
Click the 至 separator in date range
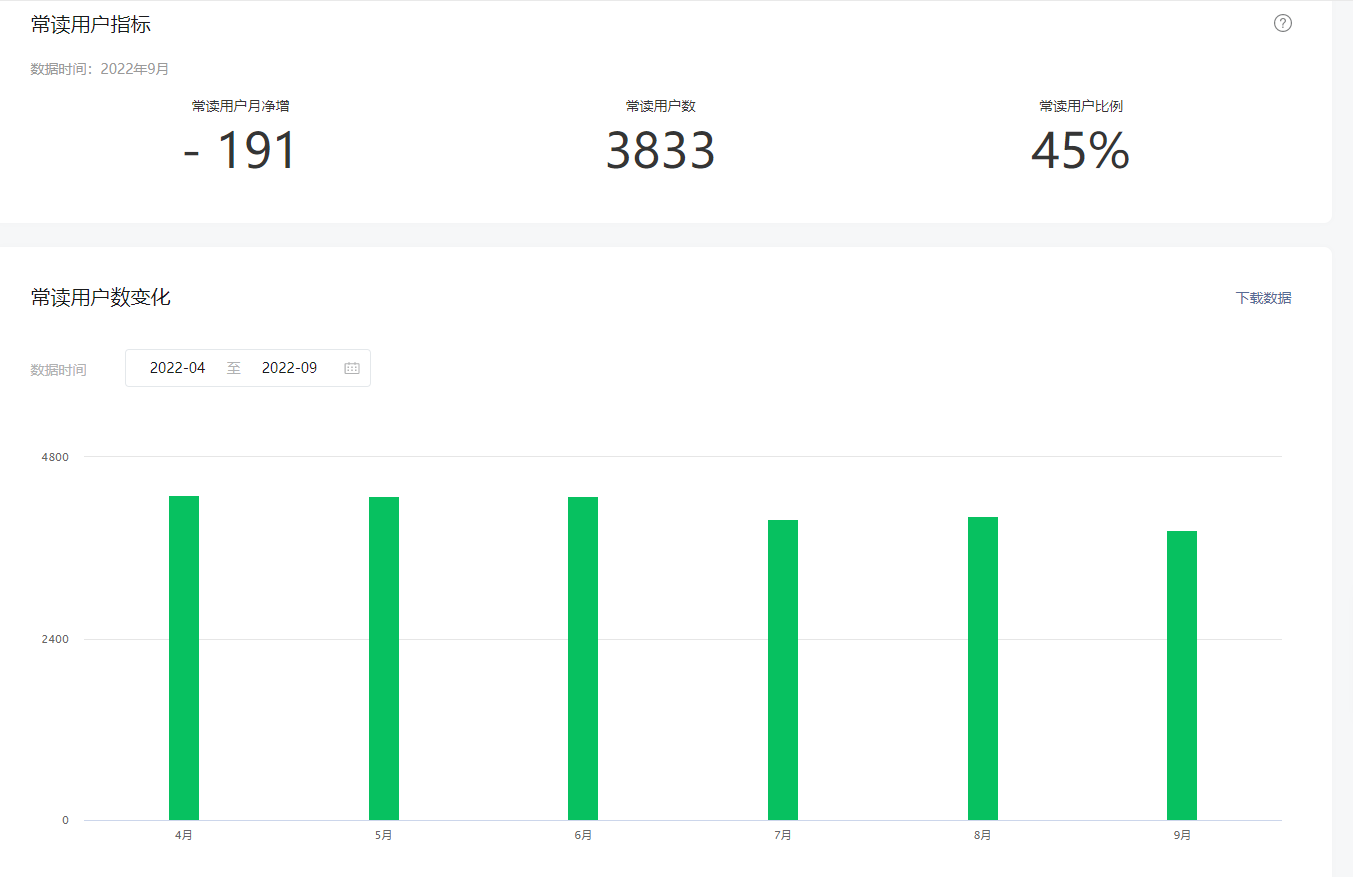(x=234, y=368)
